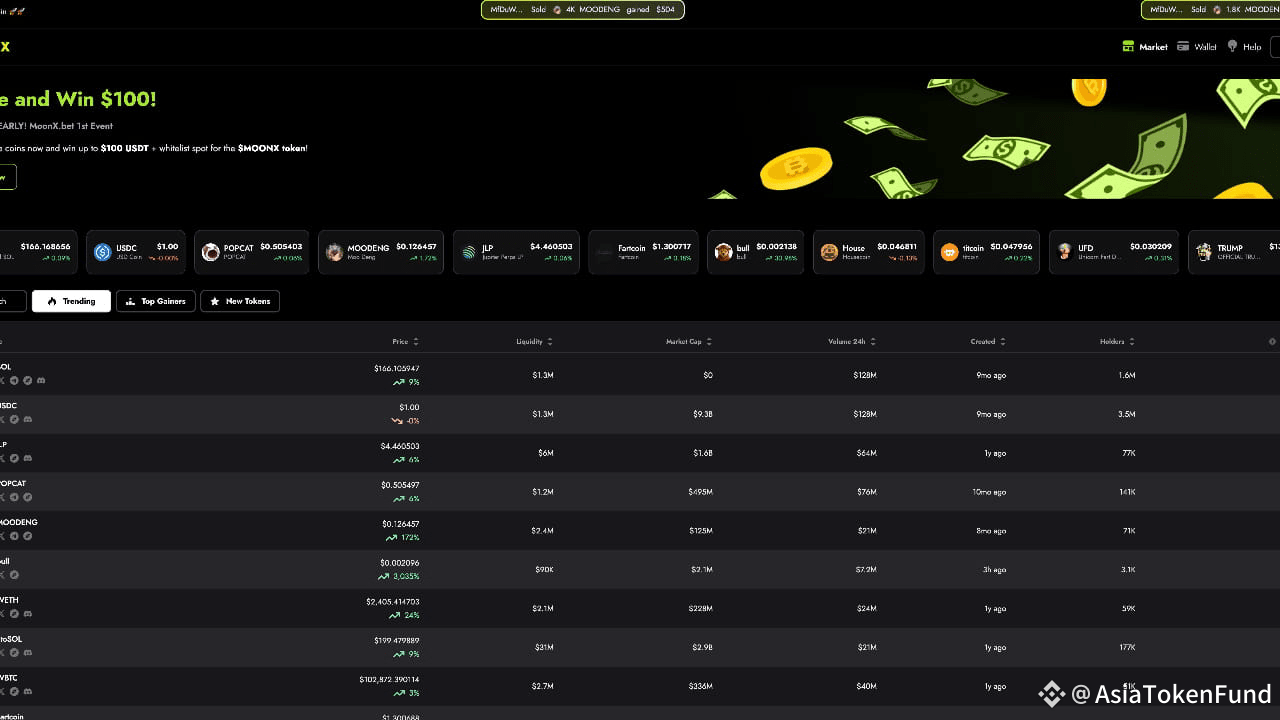Viewport: 1280px width, 720px height.
Task: Click the '10mo ago' created cell
Action: (x=990, y=492)
